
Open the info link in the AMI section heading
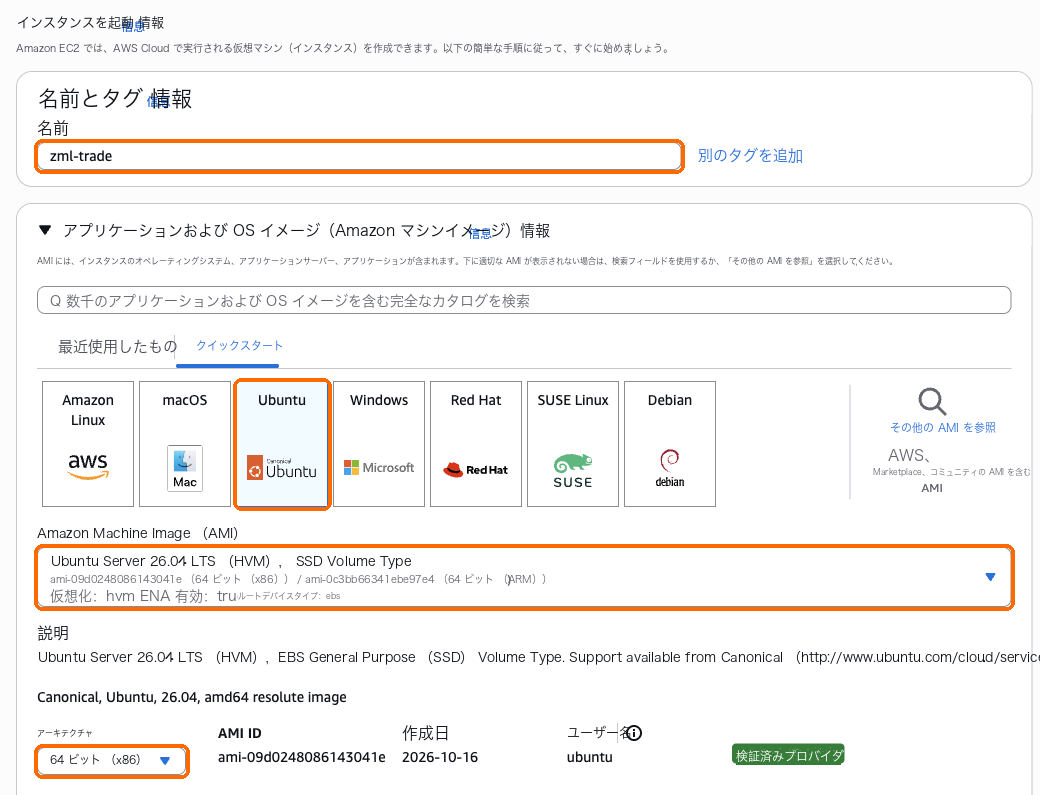[x=480, y=233]
